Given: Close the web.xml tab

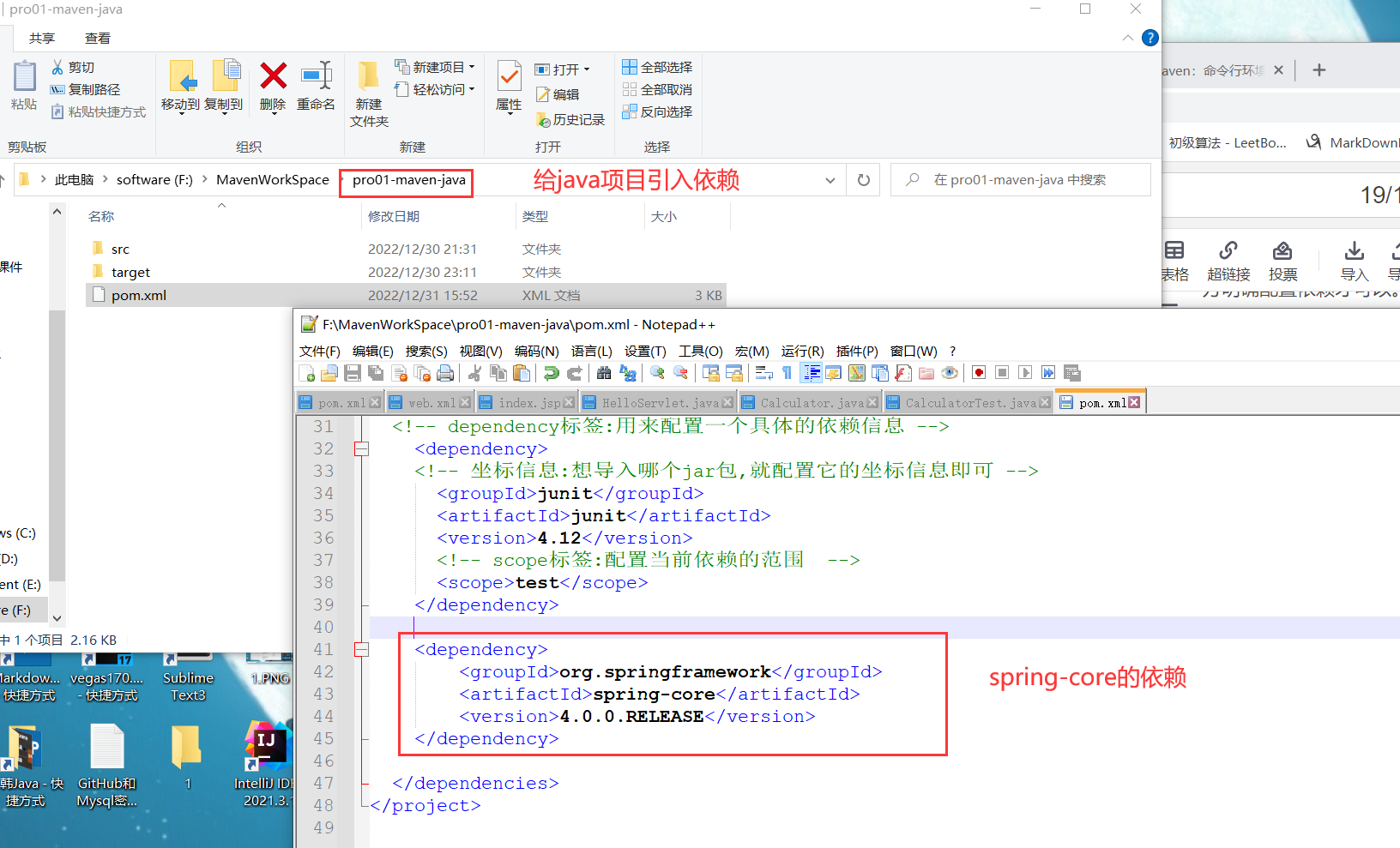Looking at the screenshot, I should tap(464, 402).
